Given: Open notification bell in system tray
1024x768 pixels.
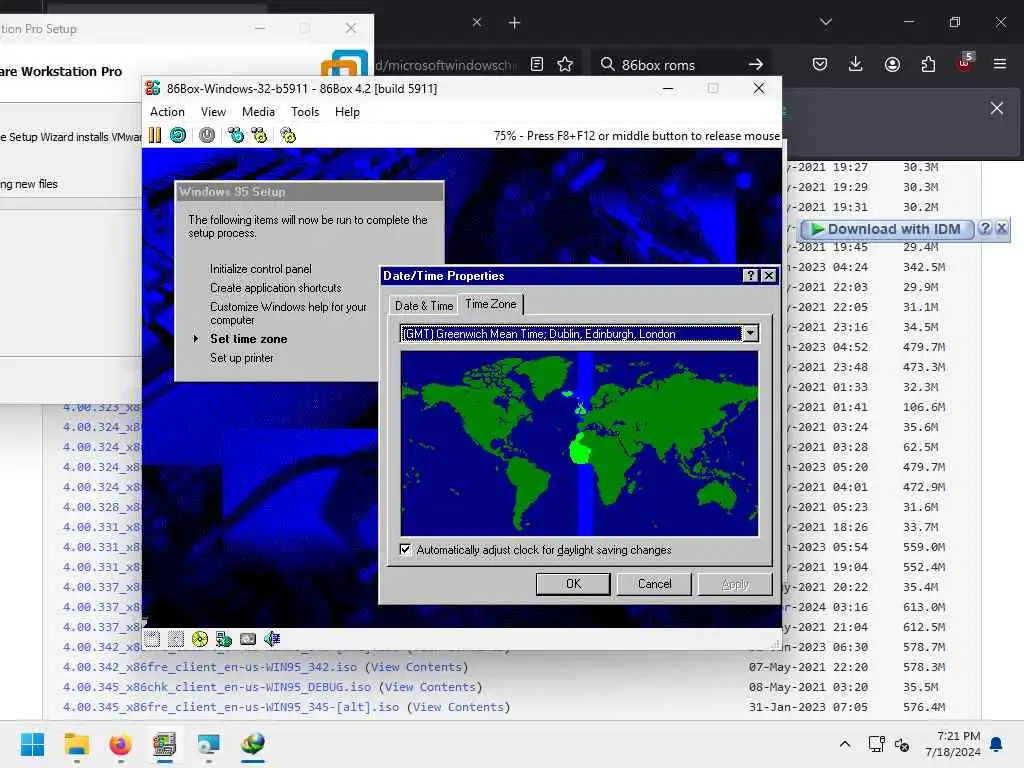Looking at the screenshot, I should pos(997,744).
